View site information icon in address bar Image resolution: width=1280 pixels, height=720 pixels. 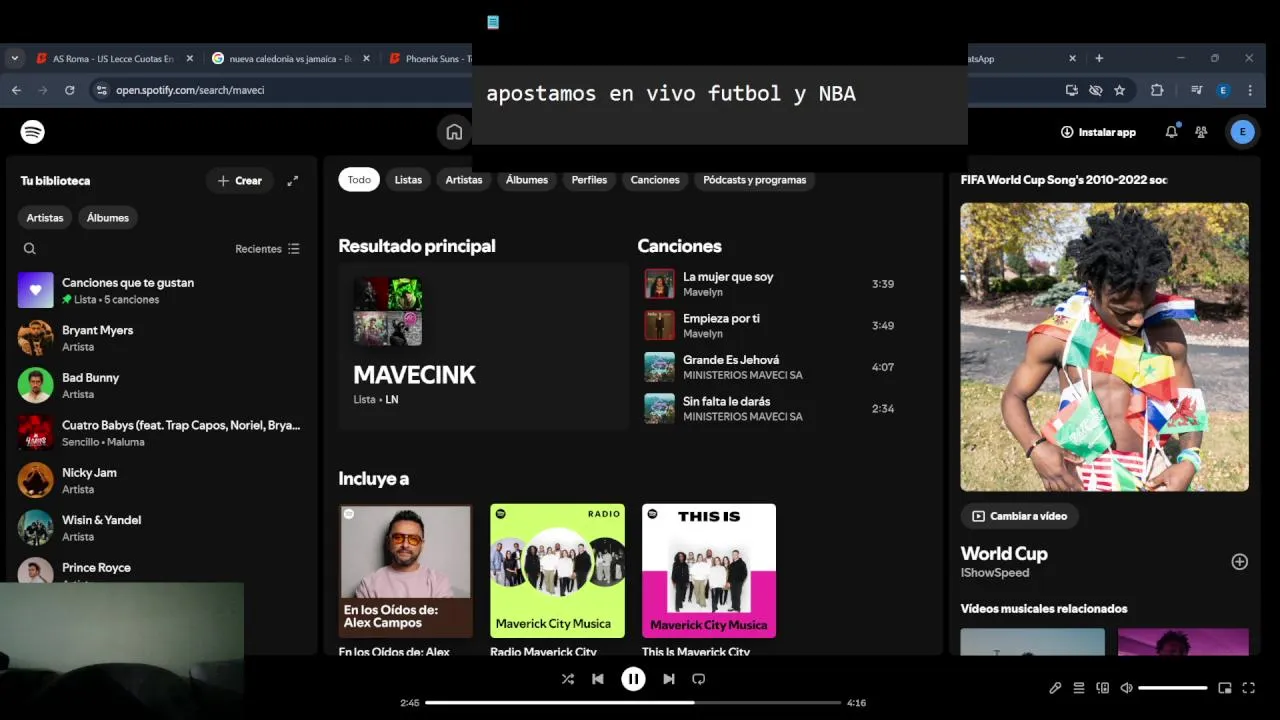point(101,90)
